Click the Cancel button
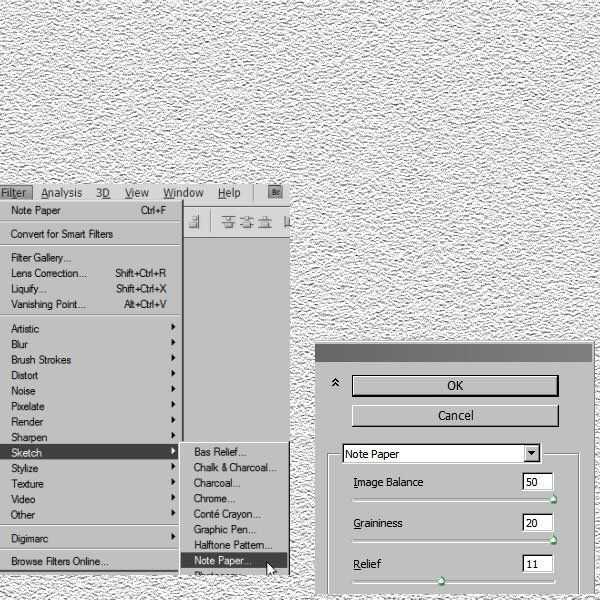 [x=455, y=416]
